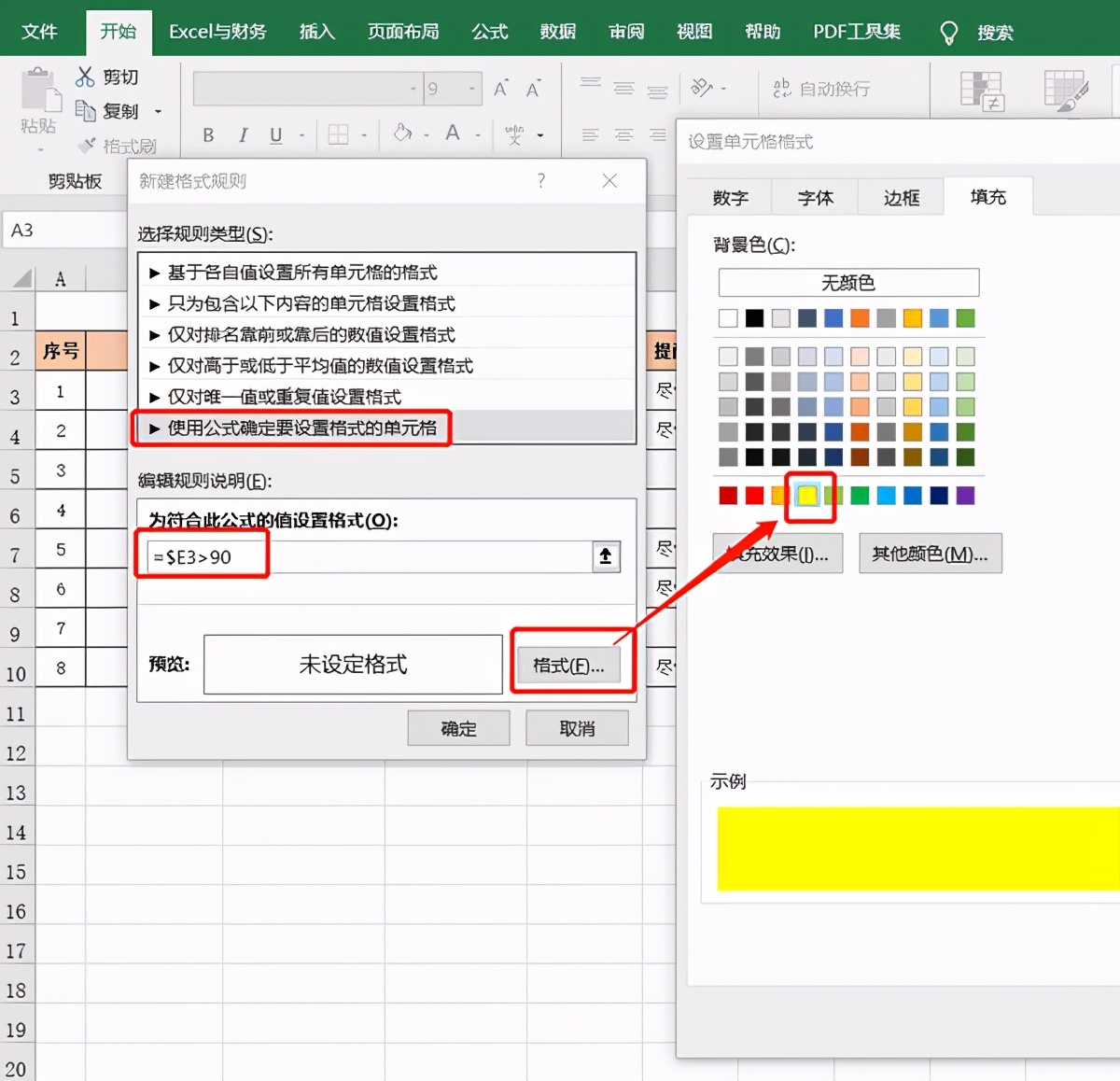Open the font size dropdown
The width and height of the screenshot is (1120, 1081).
[x=472, y=89]
